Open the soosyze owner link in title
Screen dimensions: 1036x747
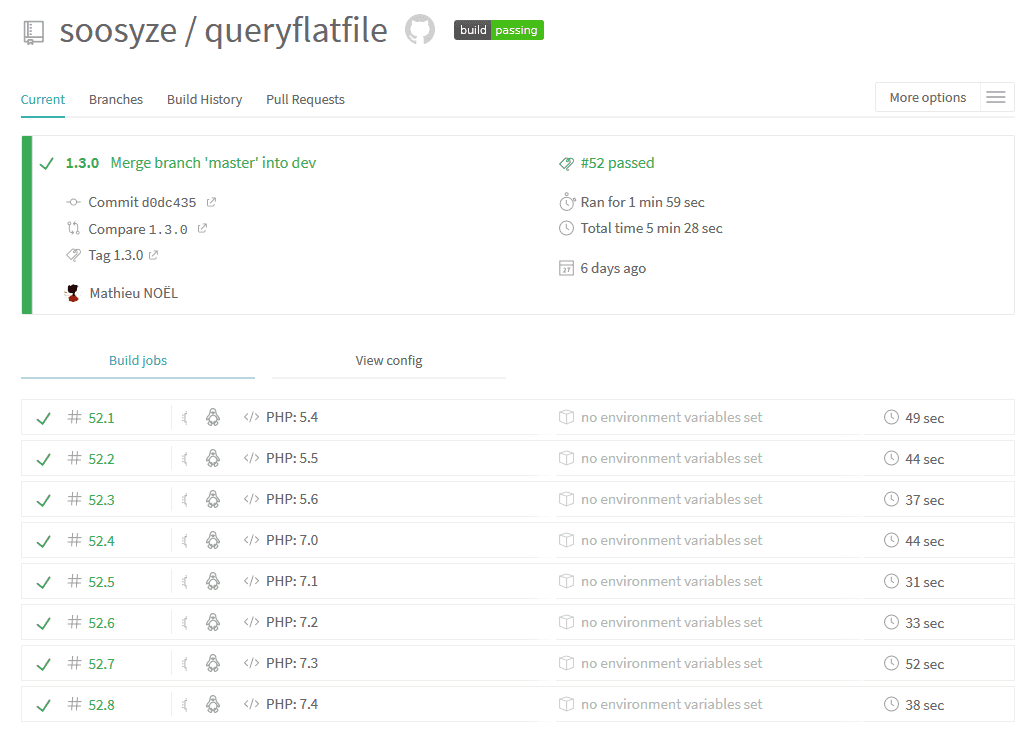pyautogui.click(x=116, y=30)
